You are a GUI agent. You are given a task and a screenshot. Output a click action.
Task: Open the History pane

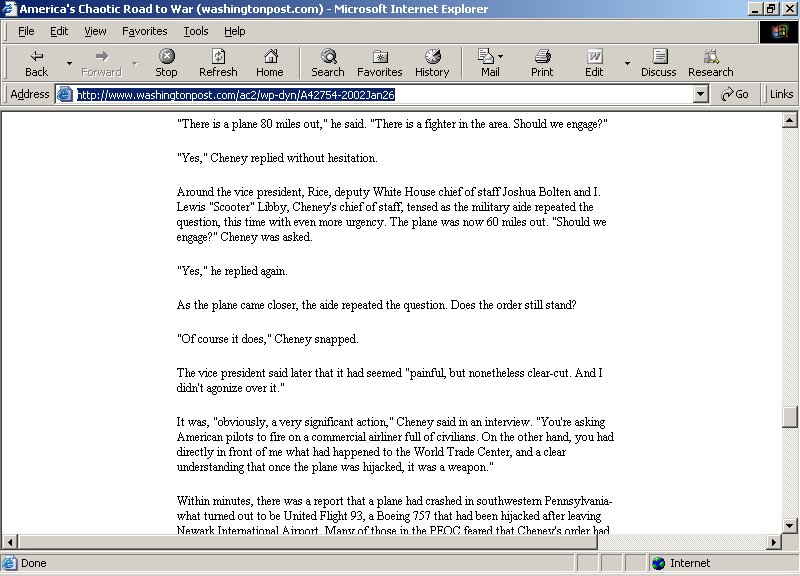coord(432,62)
